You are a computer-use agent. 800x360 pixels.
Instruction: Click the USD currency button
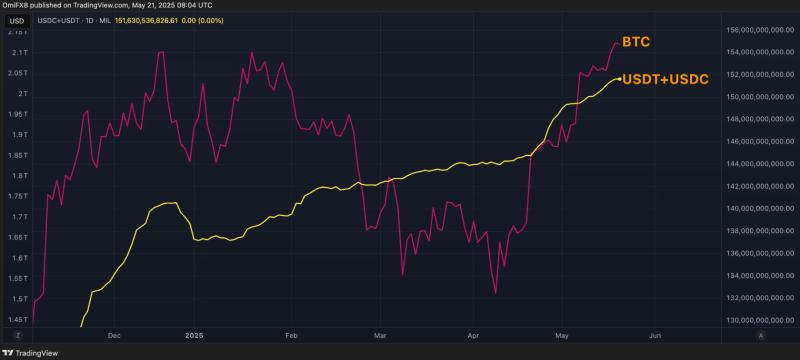[x=17, y=21]
